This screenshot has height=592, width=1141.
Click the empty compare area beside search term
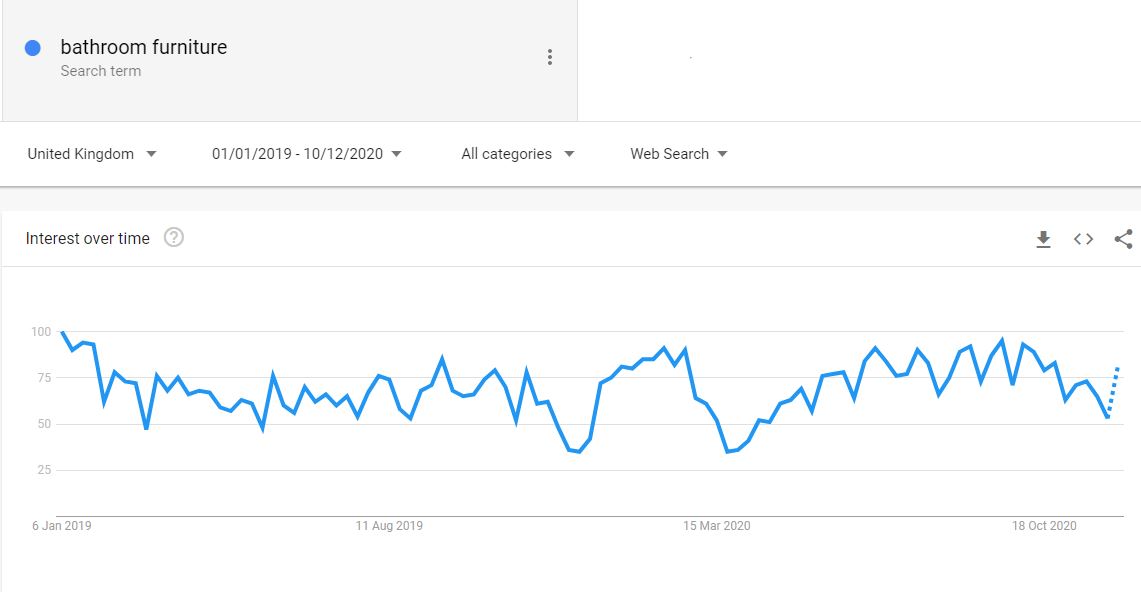tap(858, 60)
